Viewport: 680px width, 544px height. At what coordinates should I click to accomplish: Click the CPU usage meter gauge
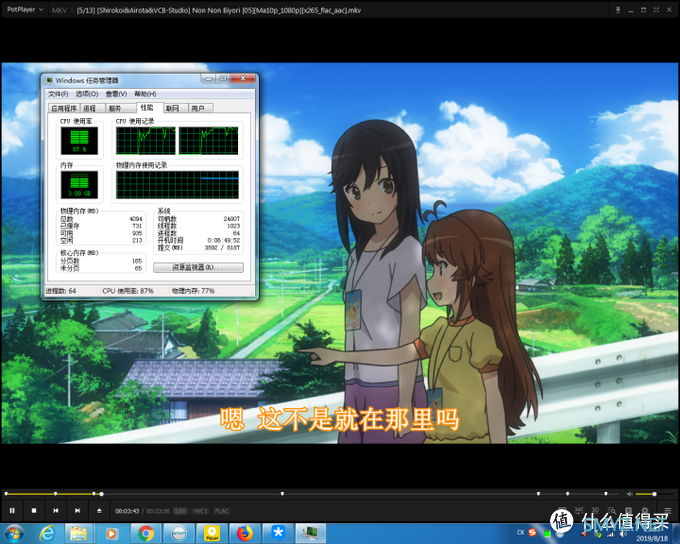point(79,141)
